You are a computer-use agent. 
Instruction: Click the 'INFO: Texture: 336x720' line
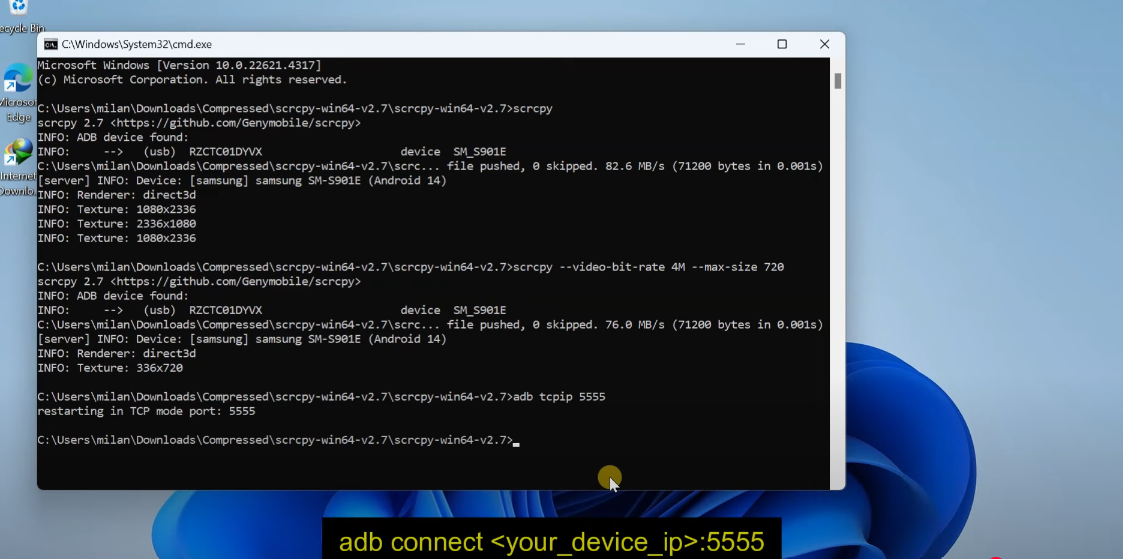[110, 368]
